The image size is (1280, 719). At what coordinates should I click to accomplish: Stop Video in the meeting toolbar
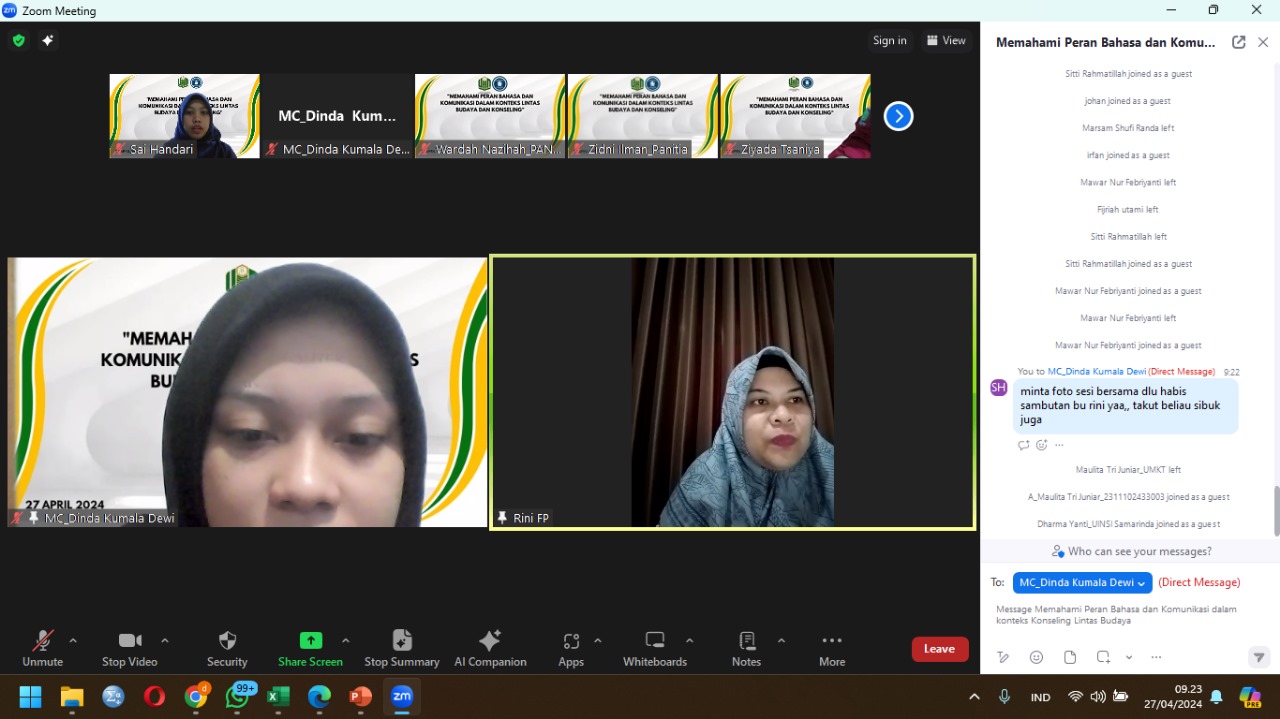(x=129, y=648)
